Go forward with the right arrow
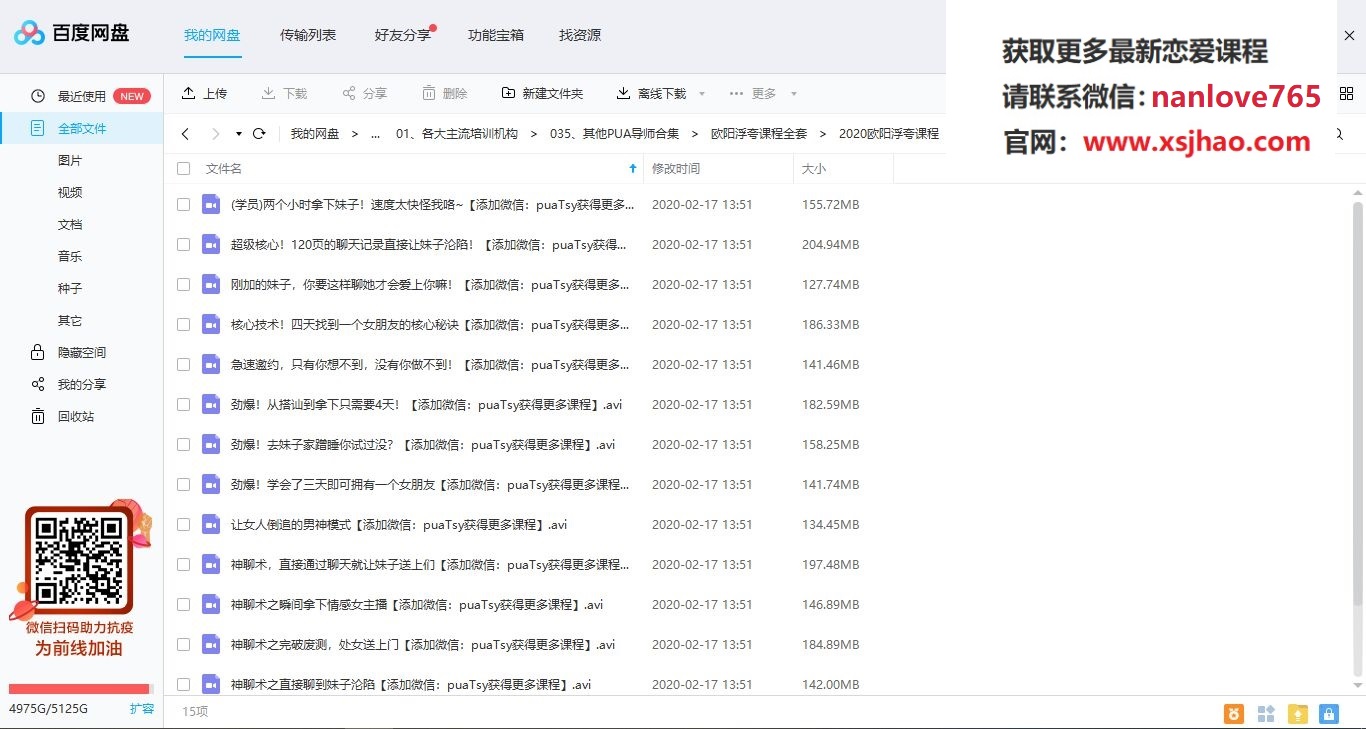Screen dimensions: 1366x729 [x=216, y=133]
